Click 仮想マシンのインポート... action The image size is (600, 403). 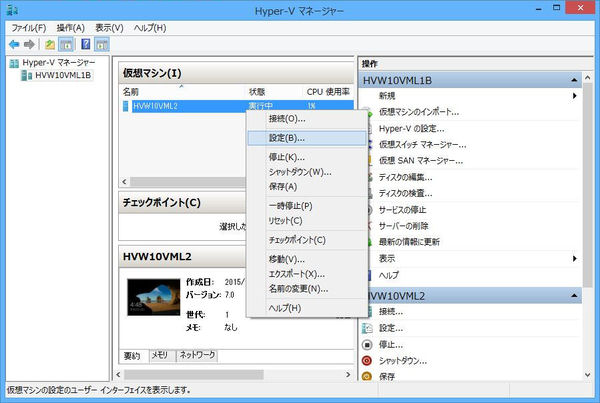(419, 112)
